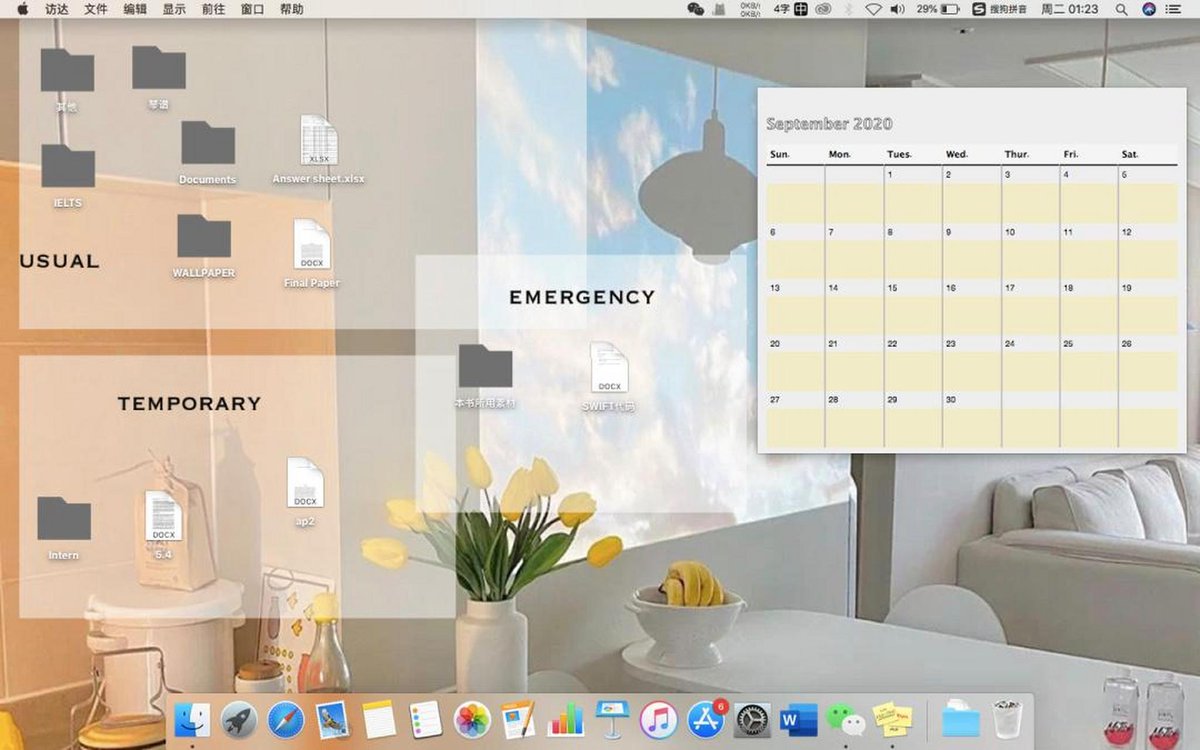Open the yellow Notes app in Dock

point(379,719)
